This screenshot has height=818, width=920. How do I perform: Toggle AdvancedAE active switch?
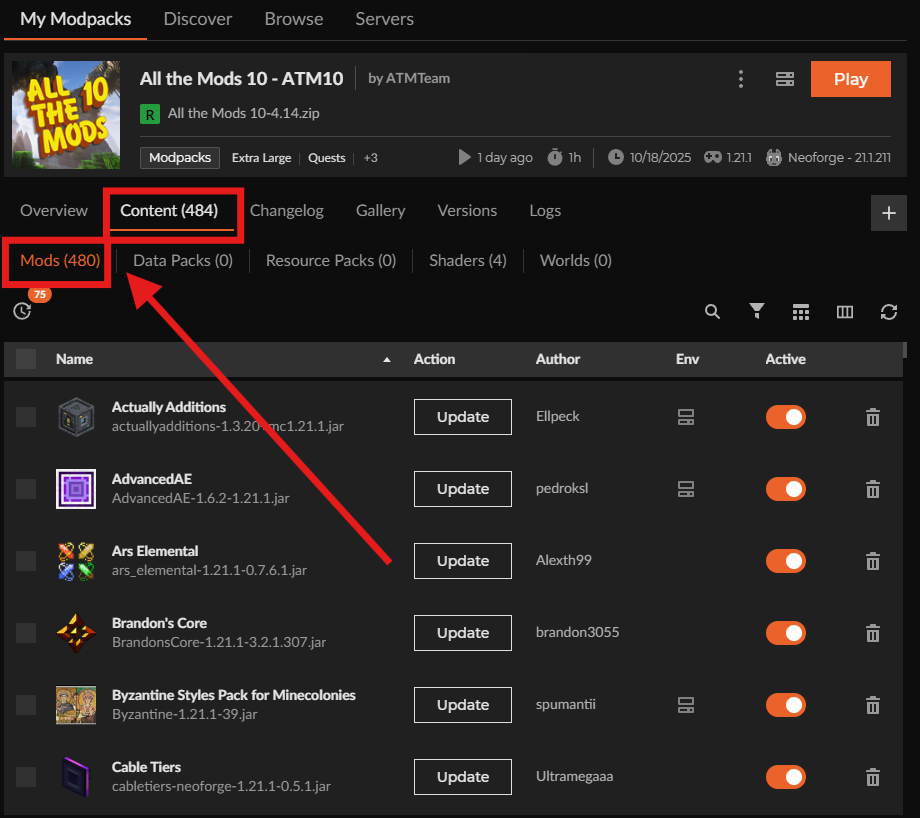[786, 489]
